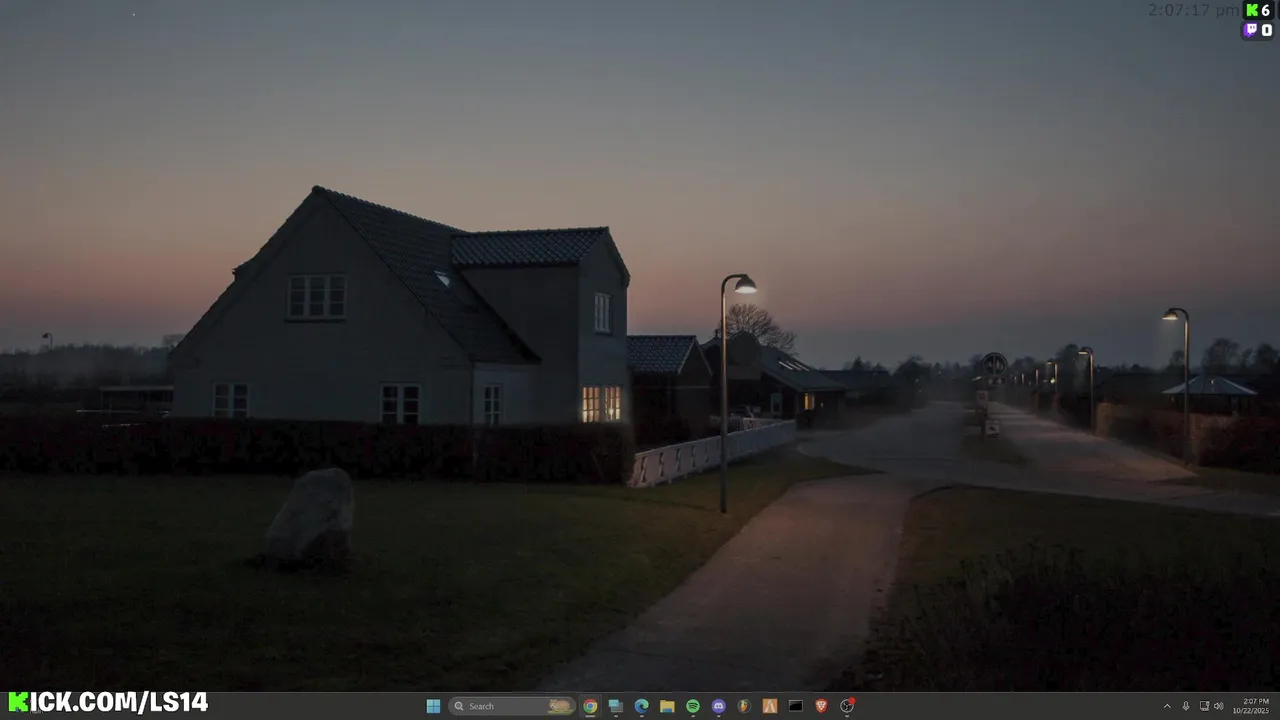Open the orange road icon app on taskbar

click(x=770, y=706)
